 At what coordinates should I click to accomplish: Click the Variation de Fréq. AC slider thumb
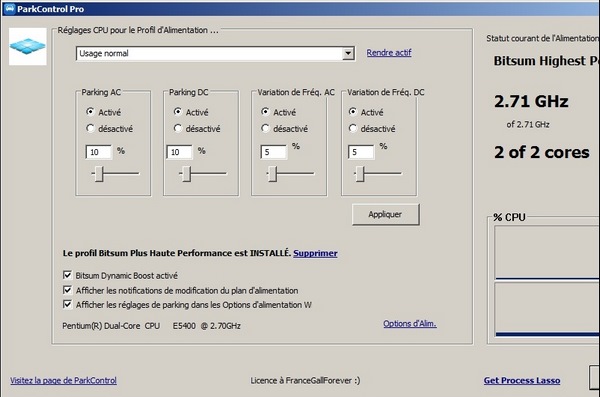272,174
